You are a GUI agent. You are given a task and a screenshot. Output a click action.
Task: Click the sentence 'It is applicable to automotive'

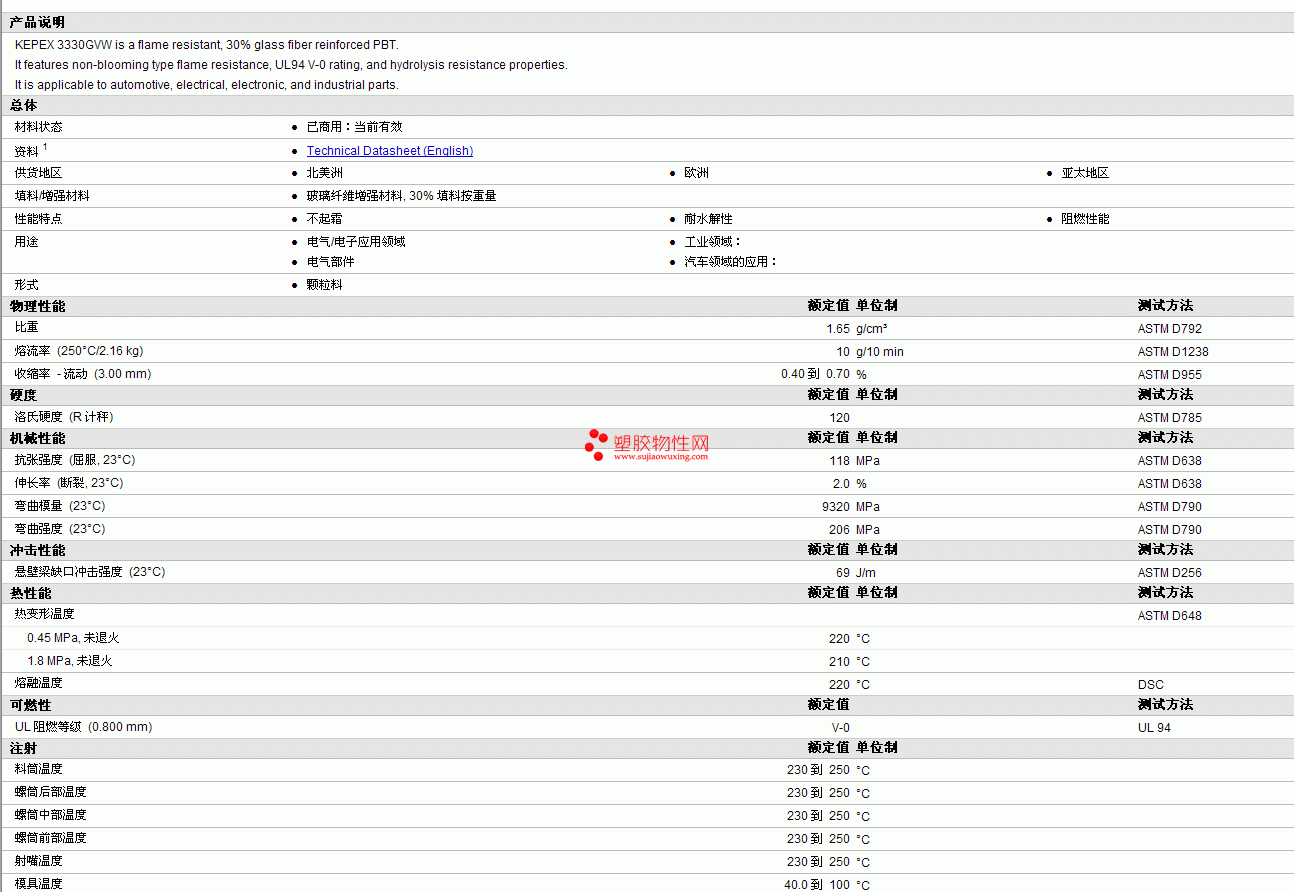click(x=207, y=85)
